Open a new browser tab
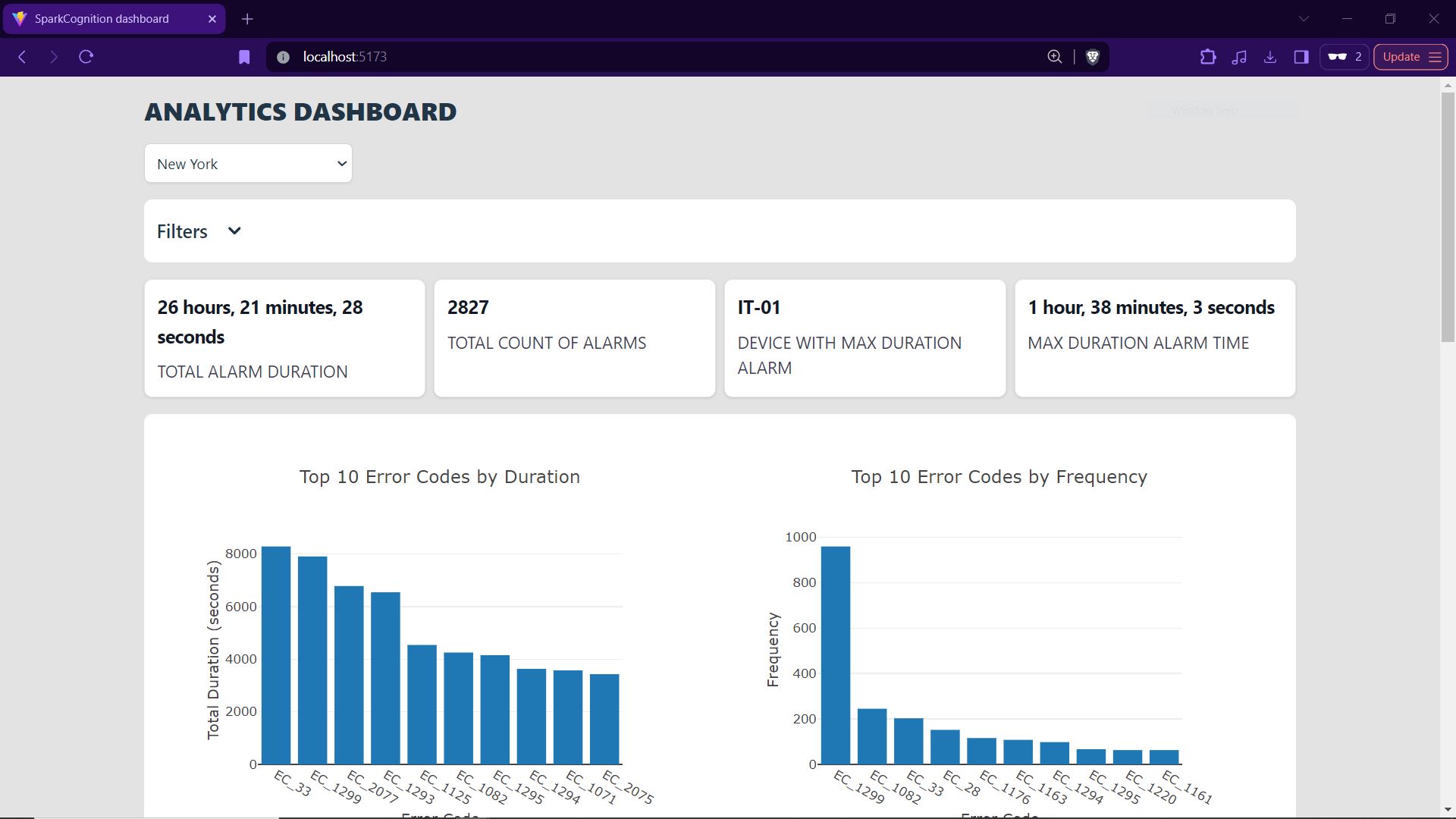 tap(247, 19)
